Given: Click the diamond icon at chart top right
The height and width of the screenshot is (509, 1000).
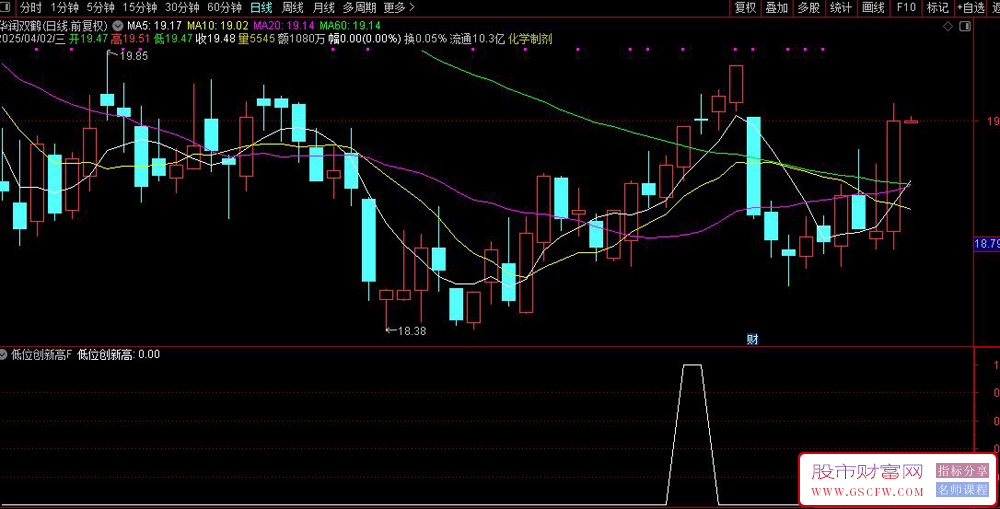Looking at the screenshot, I should (x=948, y=26).
